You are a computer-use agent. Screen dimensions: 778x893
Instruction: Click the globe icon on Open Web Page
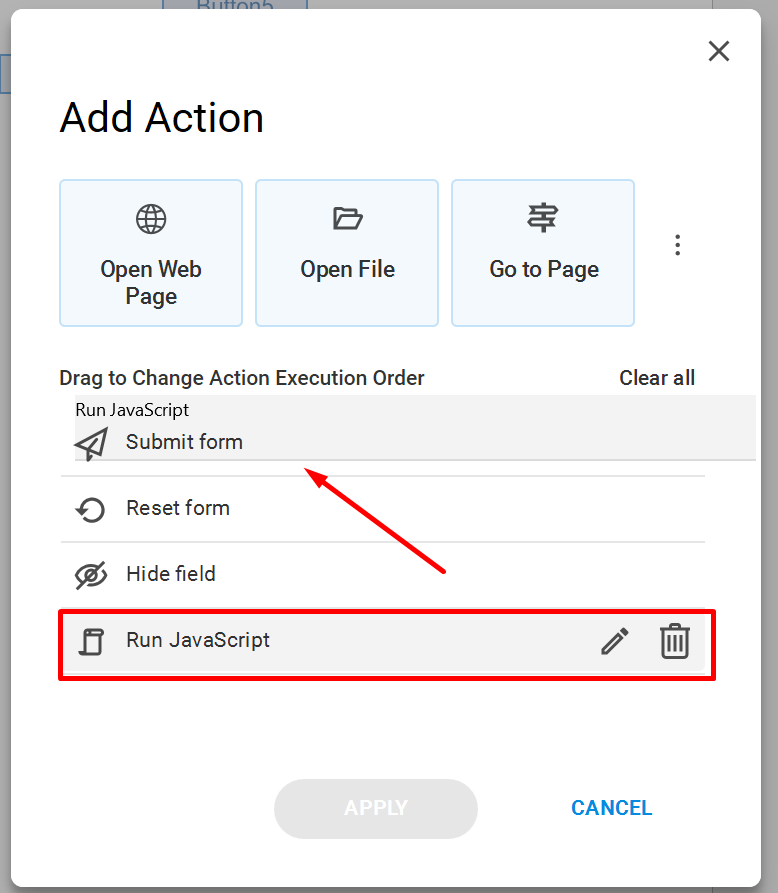tap(151, 219)
